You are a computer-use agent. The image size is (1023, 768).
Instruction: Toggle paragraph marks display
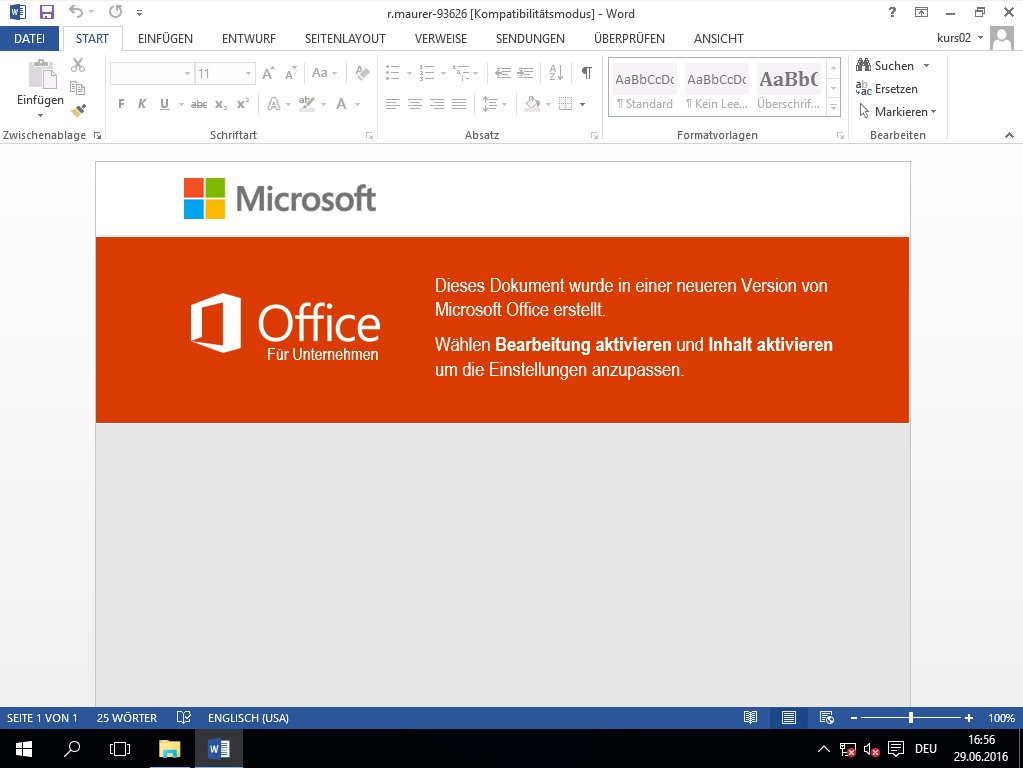pyautogui.click(x=587, y=73)
